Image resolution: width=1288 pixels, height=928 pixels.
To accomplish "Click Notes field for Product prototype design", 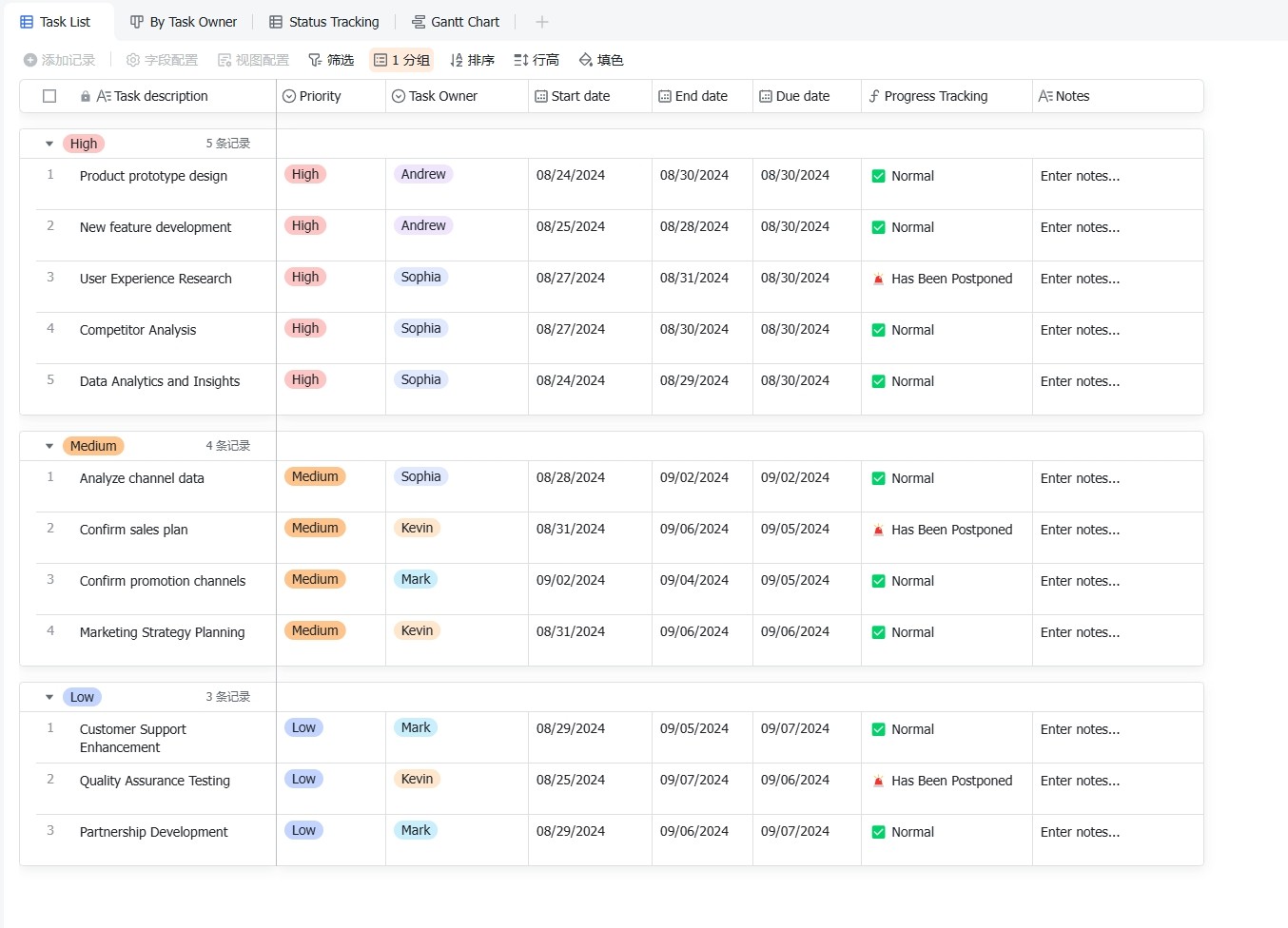I will coord(1118,184).
